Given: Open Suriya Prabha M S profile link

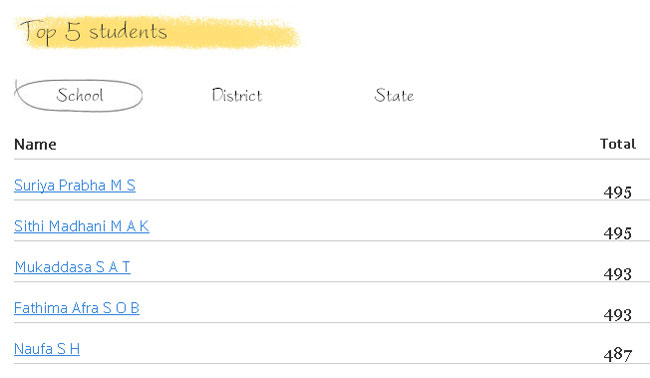Looking at the screenshot, I should pos(75,185).
